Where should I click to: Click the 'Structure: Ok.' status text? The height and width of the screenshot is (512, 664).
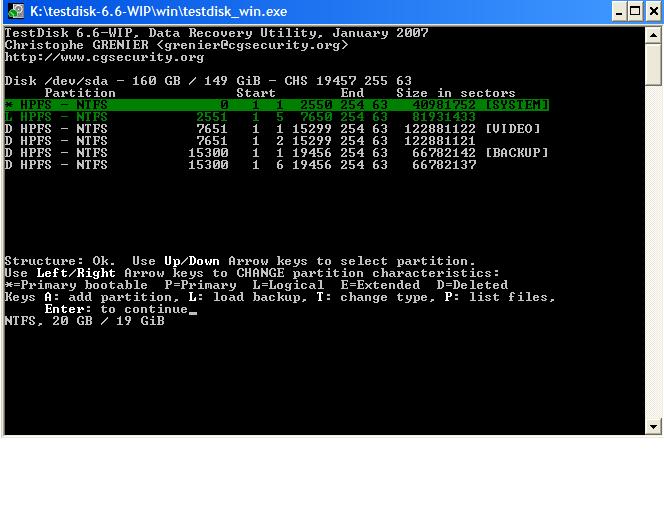(60, 261)
